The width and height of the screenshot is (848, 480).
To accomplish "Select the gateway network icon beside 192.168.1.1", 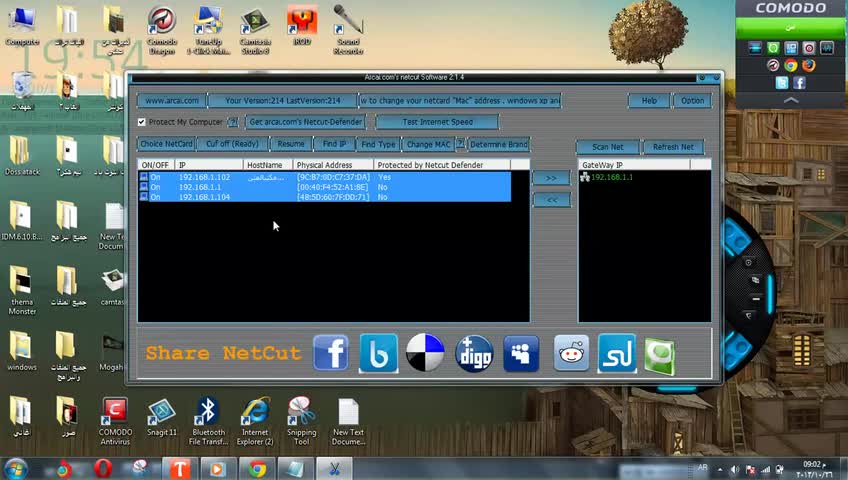I will click(x=585, y=177).
